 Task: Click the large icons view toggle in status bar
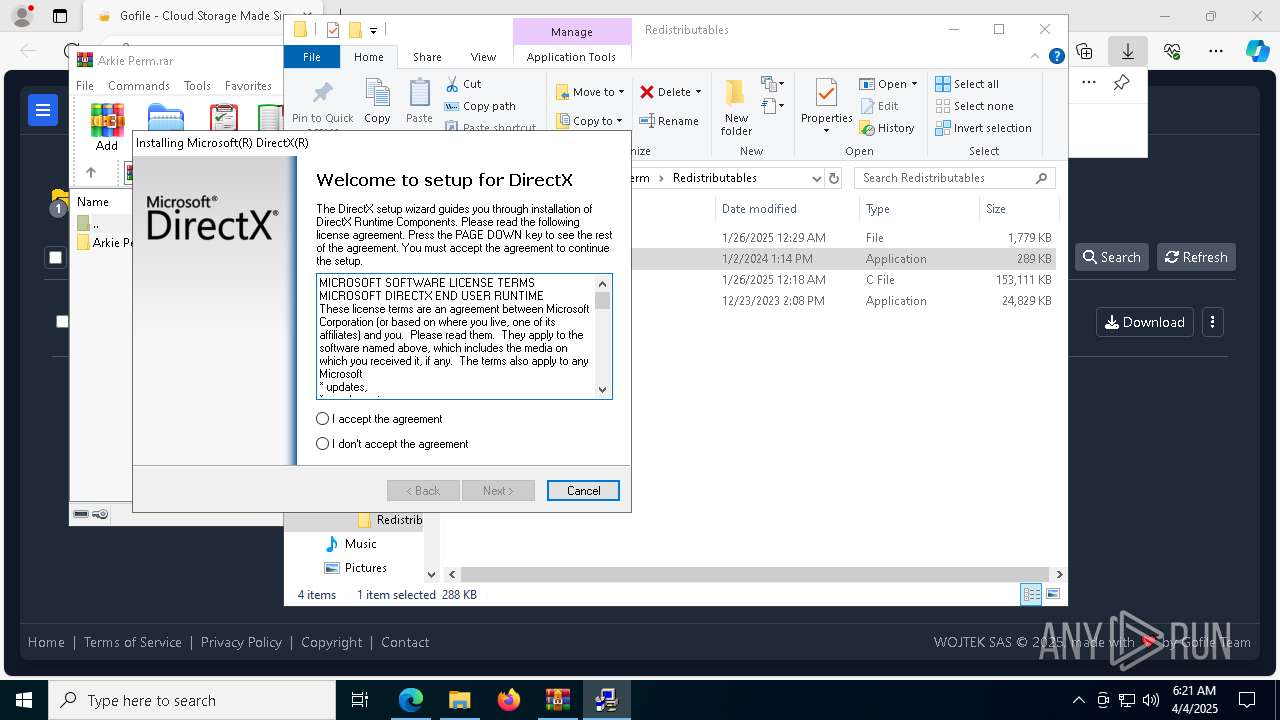[1052, 594]
